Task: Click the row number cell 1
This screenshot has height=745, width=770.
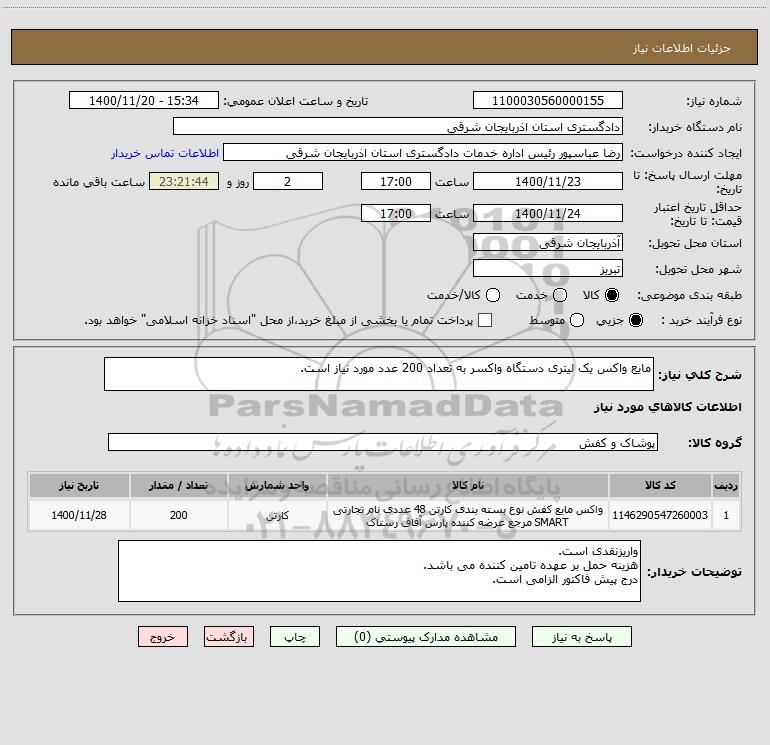Action: tap(726, 515)
